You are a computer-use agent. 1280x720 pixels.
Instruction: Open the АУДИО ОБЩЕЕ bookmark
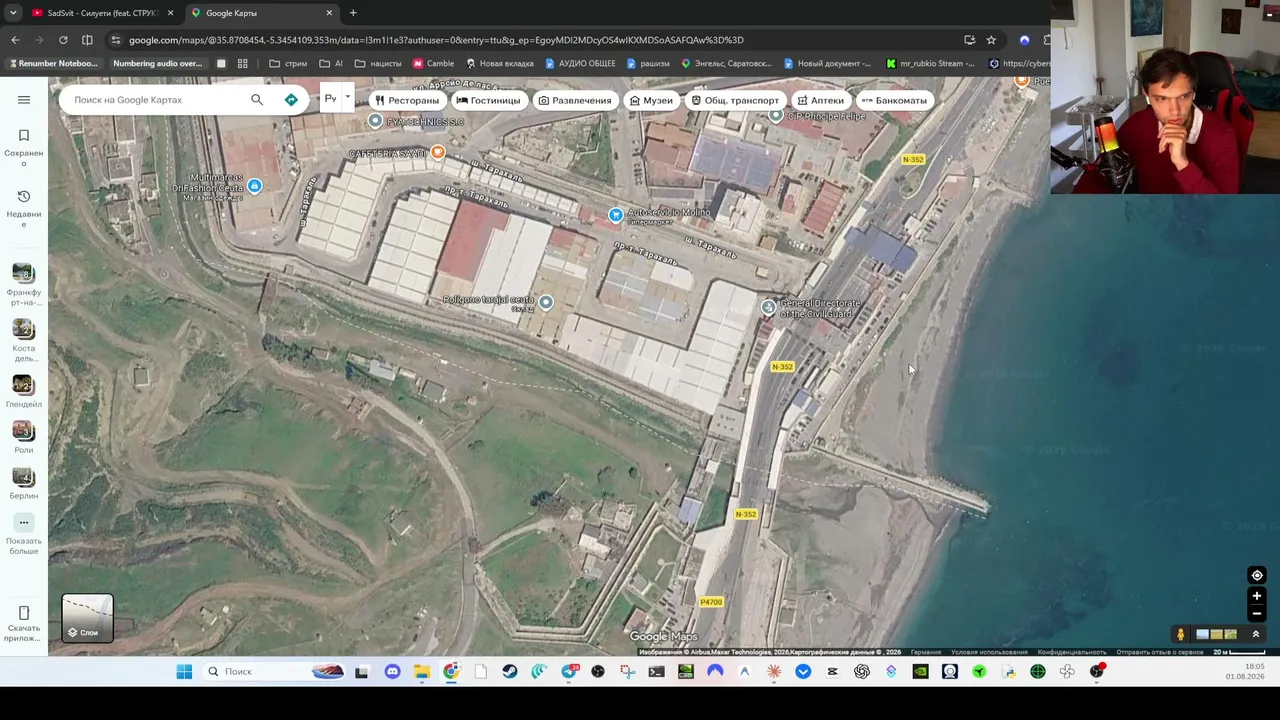580,64
